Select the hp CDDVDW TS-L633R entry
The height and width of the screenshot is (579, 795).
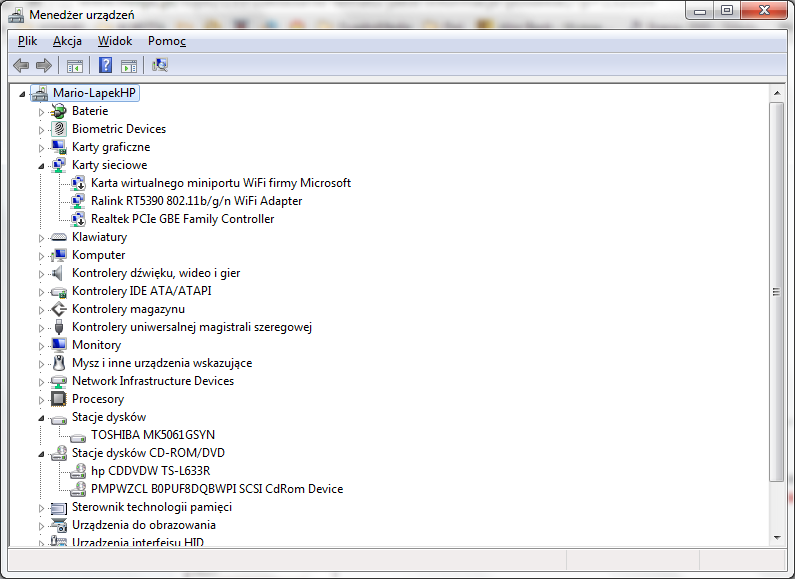click(x=151, y=471)
